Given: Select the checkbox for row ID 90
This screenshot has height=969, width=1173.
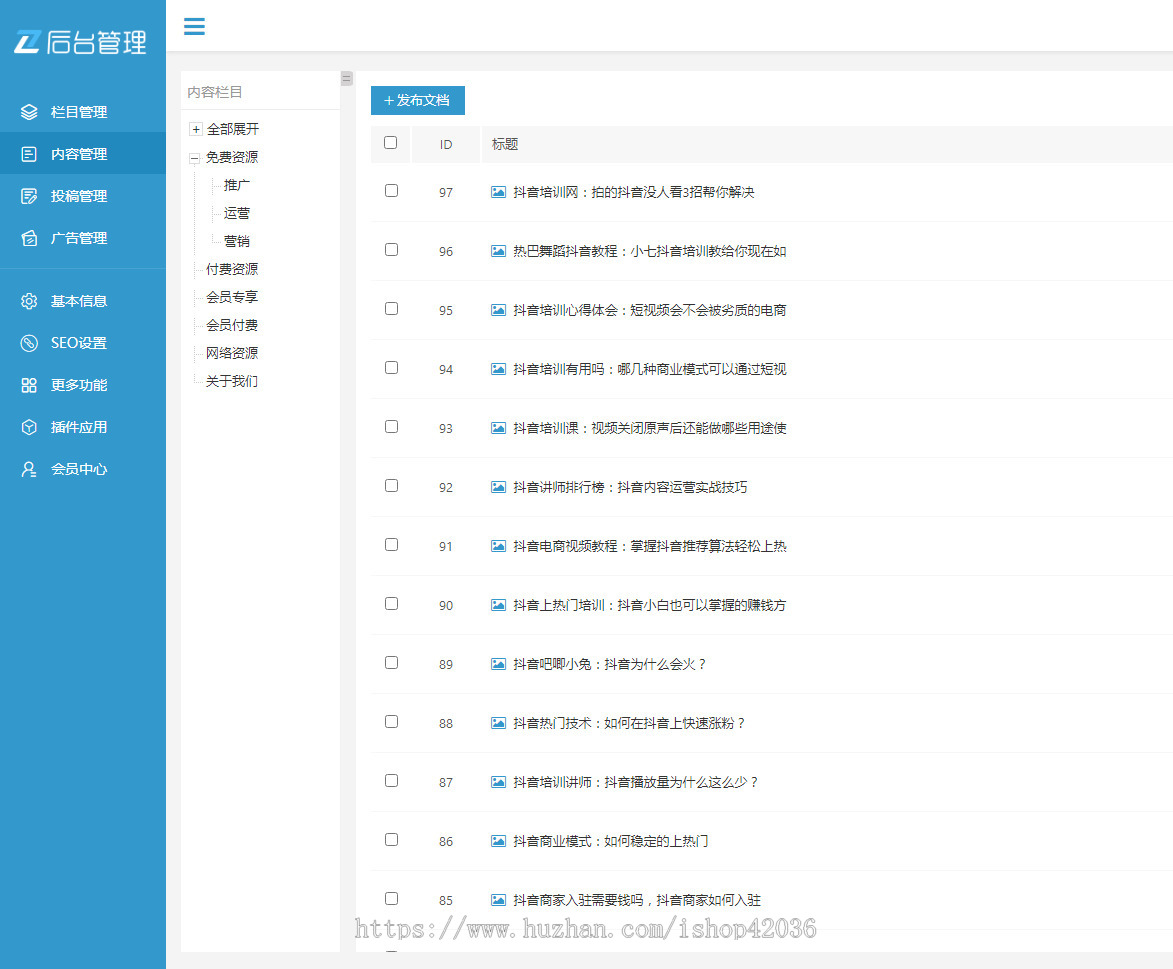Looking at the screenshot, I should pos(391,603).
